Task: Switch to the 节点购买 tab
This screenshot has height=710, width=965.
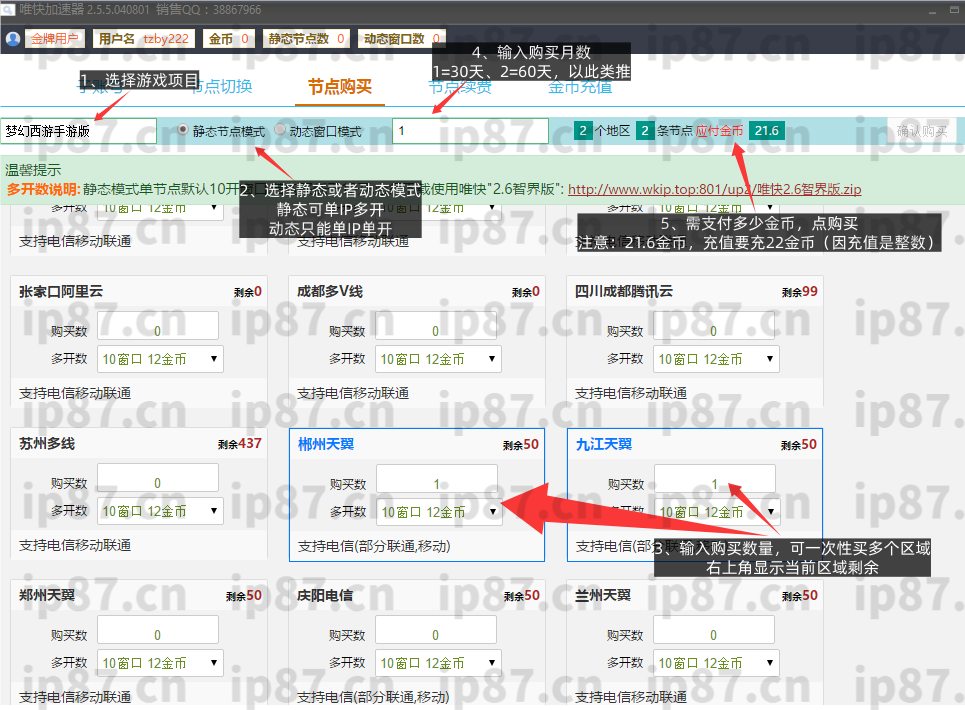Action: pyautogui.click(x=339, y=86)
